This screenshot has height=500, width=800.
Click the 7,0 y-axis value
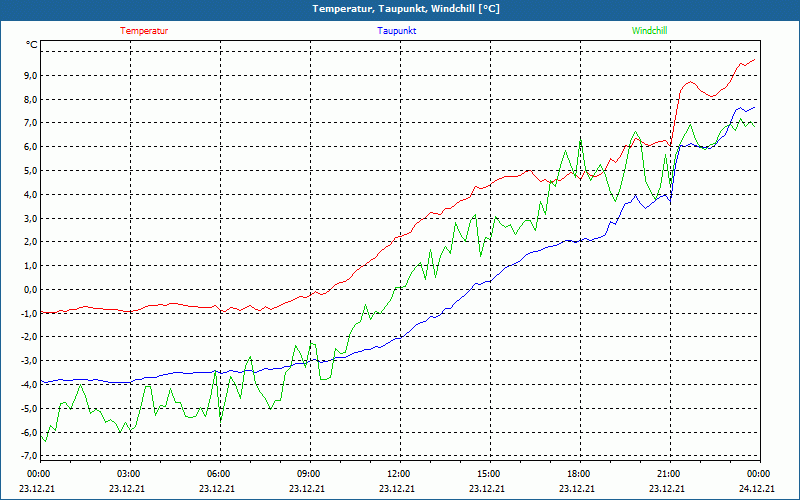(31, 123)
